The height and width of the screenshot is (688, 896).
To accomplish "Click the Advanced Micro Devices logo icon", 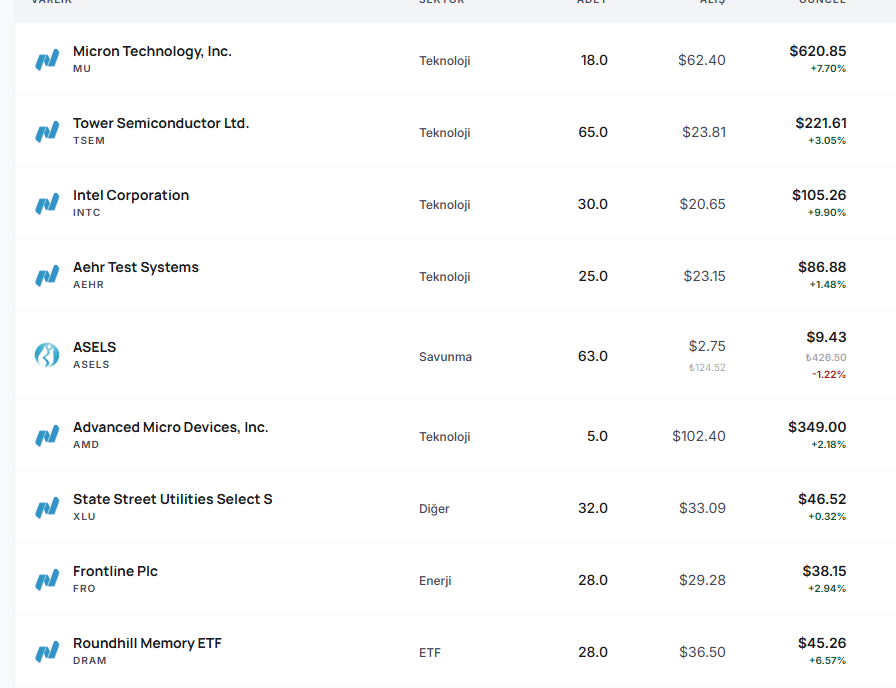I will 47,435.
